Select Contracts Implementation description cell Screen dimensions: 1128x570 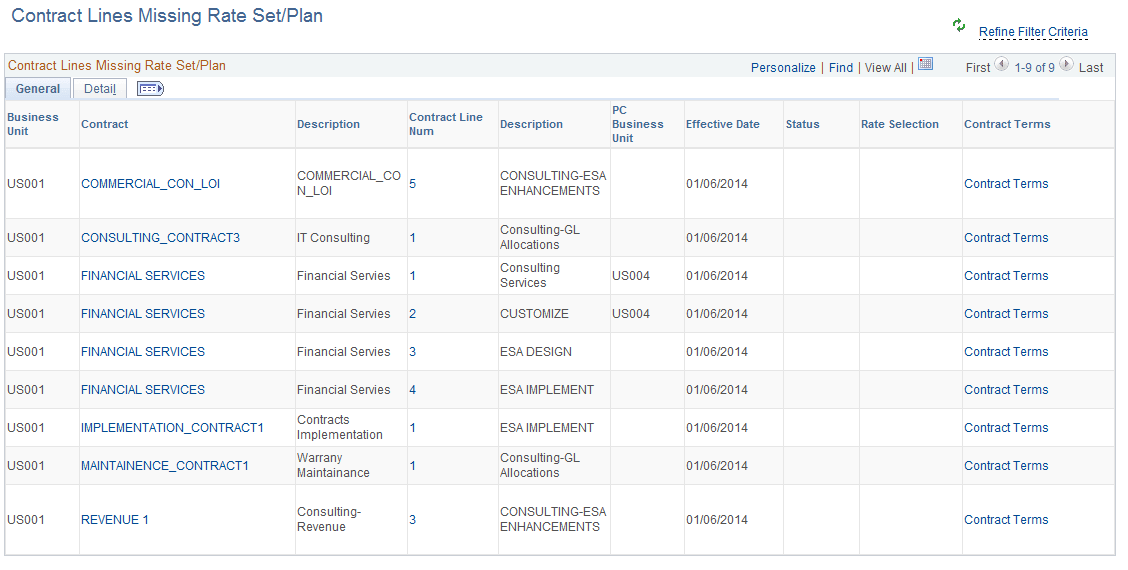(340, 428)
